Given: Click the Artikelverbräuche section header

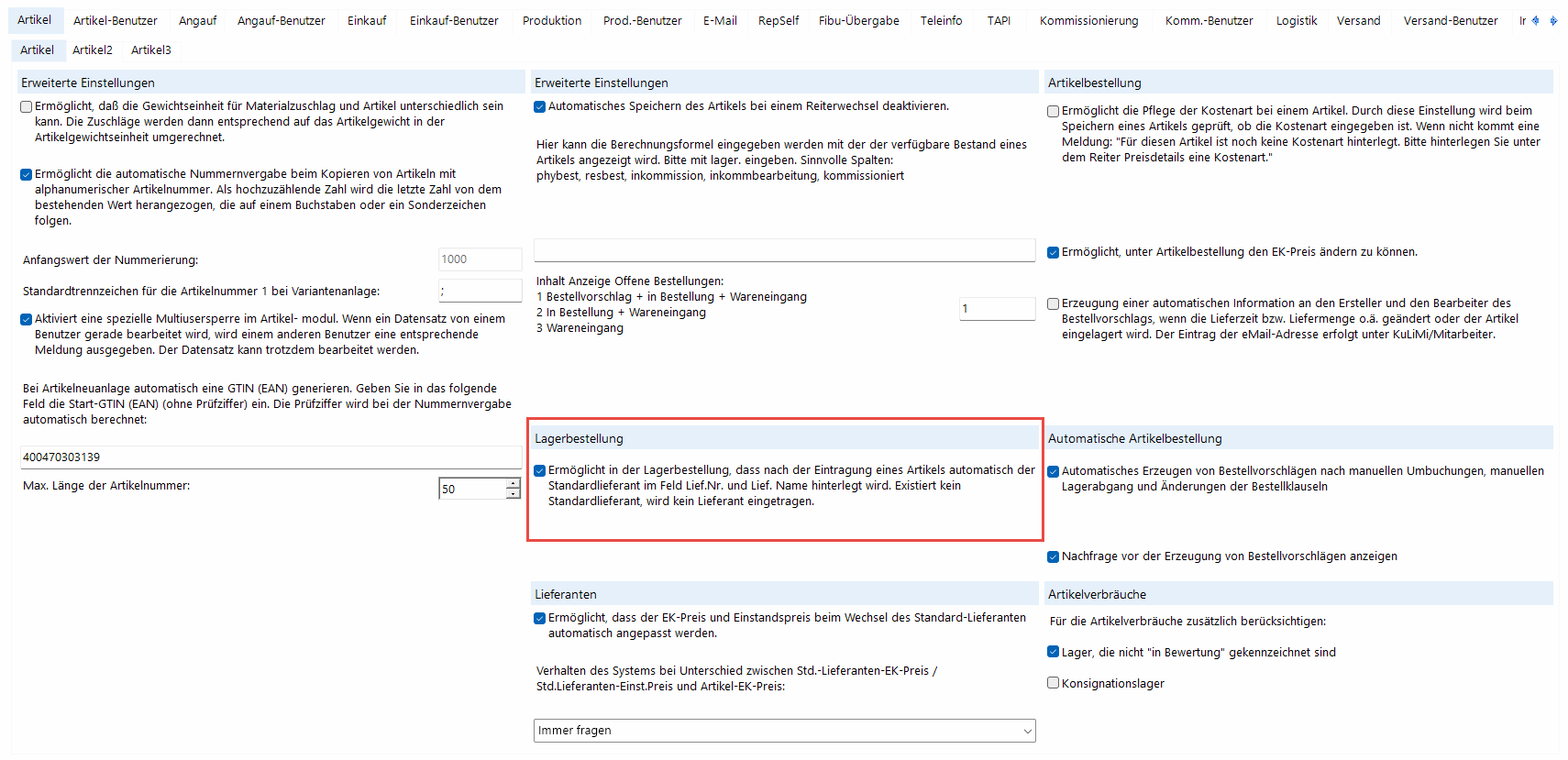Looking at the screenshot, I should tap(1298, 594).
